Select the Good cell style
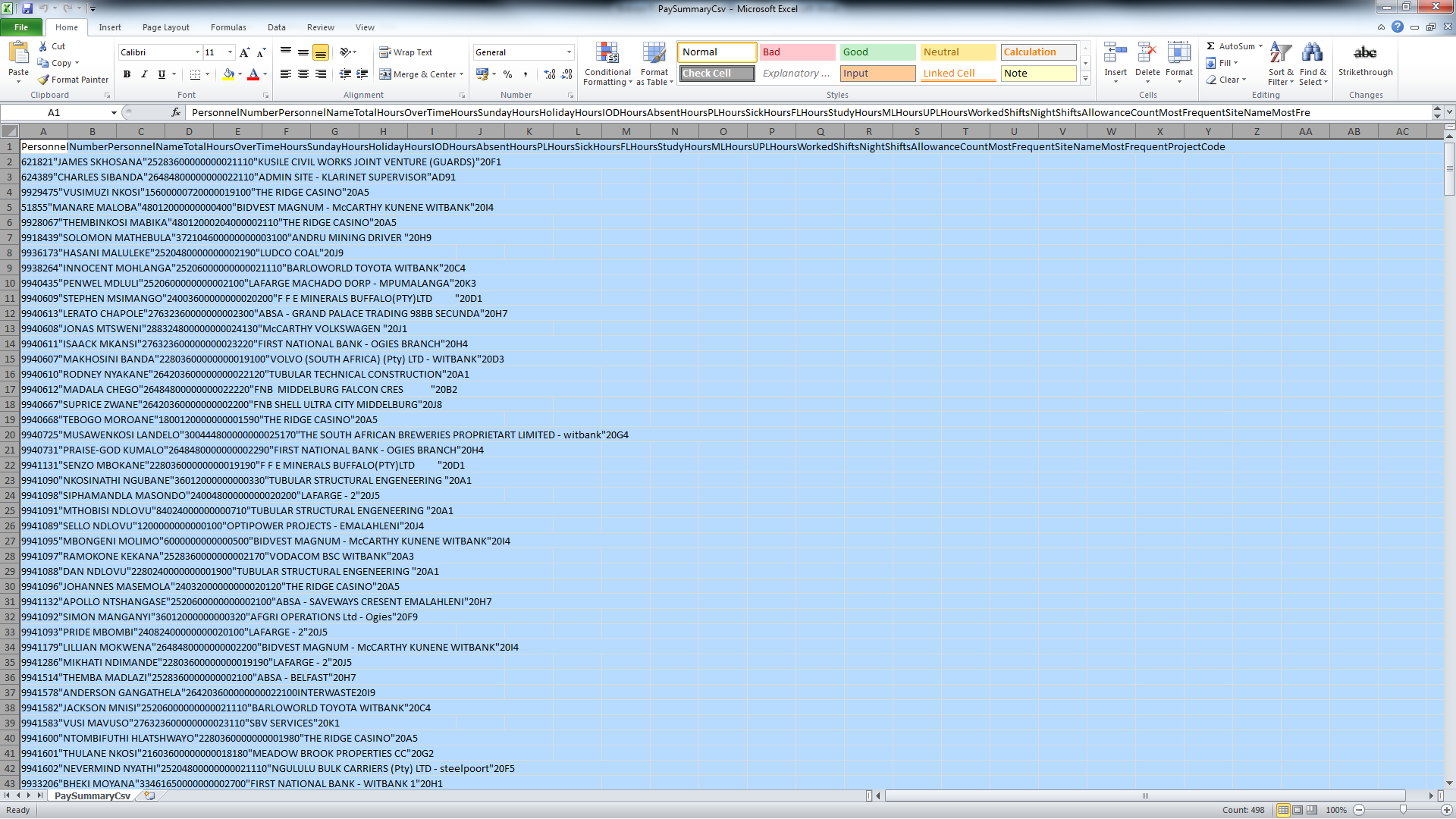1456x819 pixels. (x=877, y=52)
